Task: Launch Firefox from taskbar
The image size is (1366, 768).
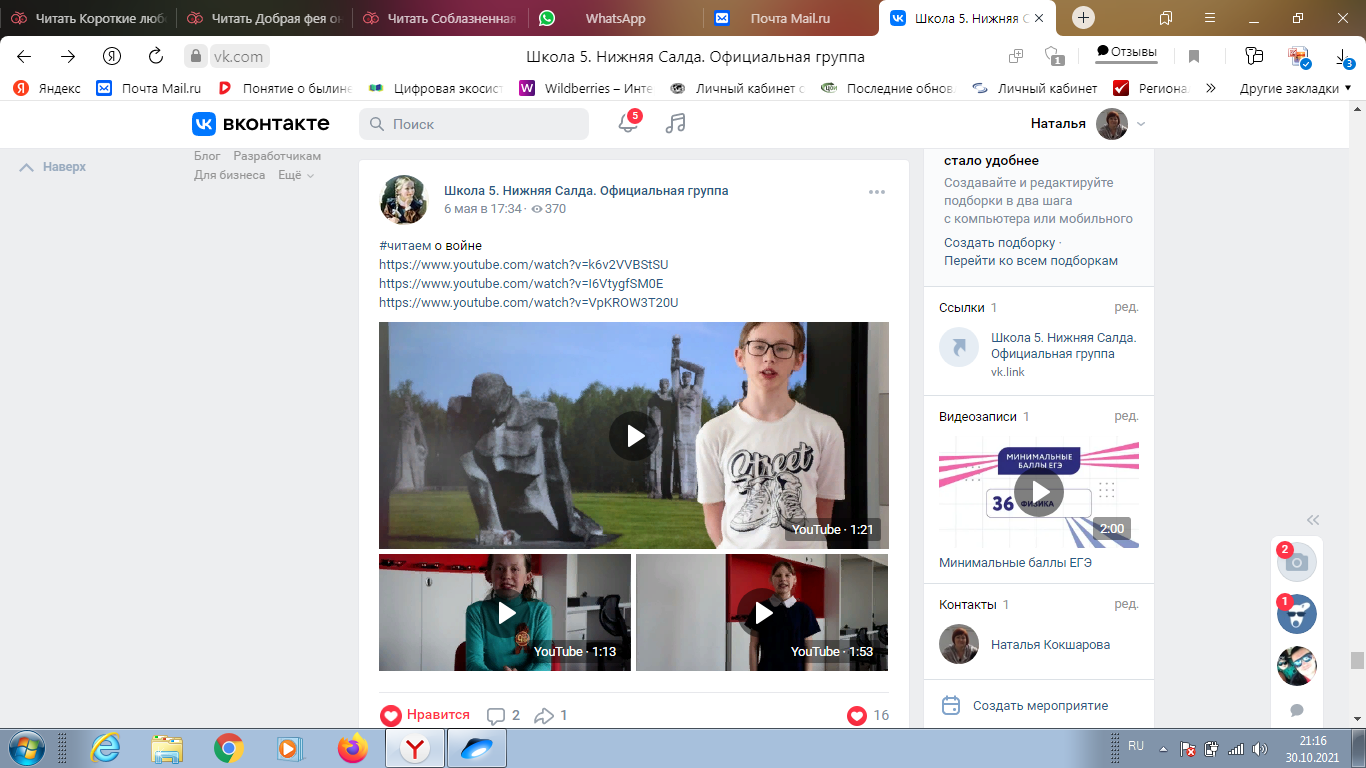Action: click(x=352, y=748)
